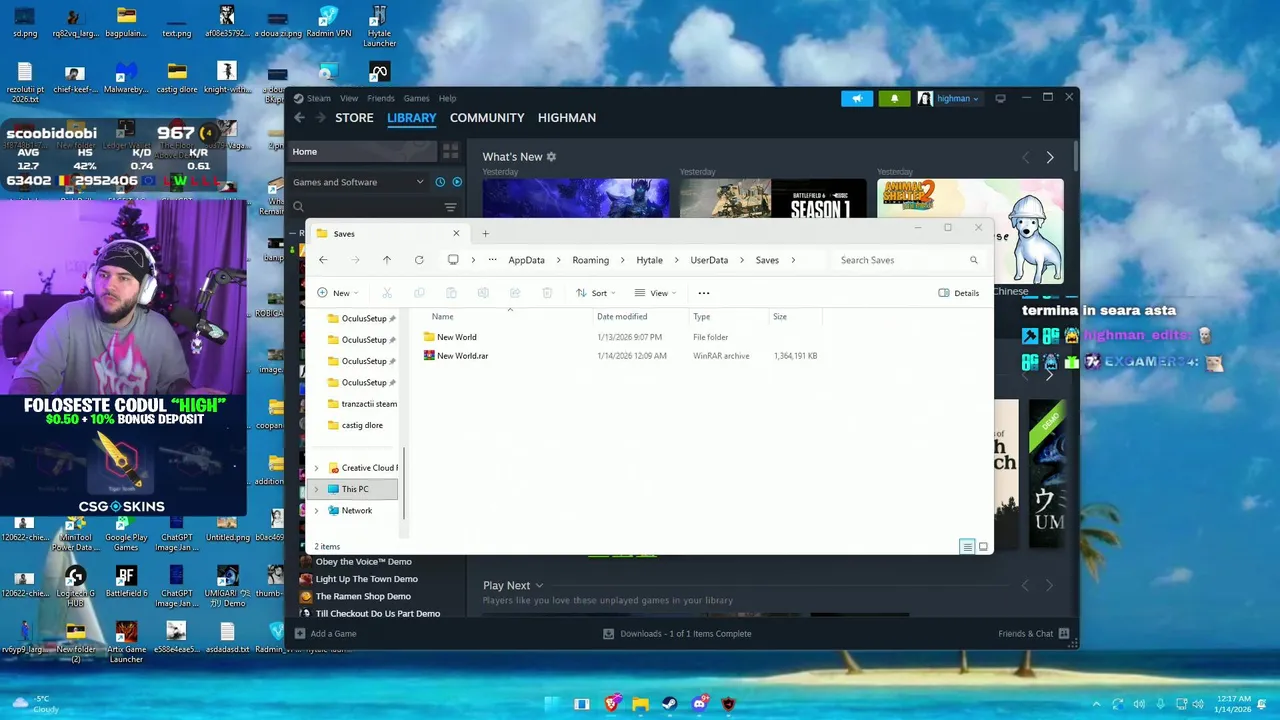Select the New World folder
The width and height of the screenshot is (1280, 720).
[x=456, y=337]
